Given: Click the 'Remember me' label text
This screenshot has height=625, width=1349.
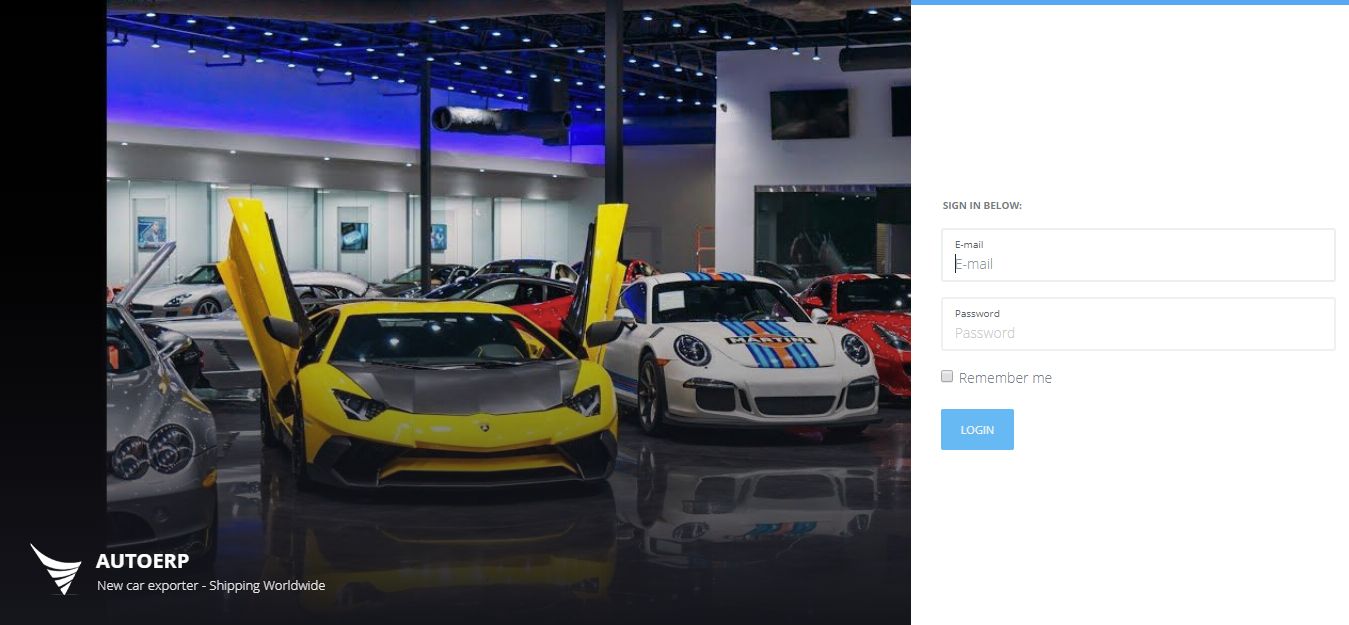Looking at the screenshot, I should 1005,378.
